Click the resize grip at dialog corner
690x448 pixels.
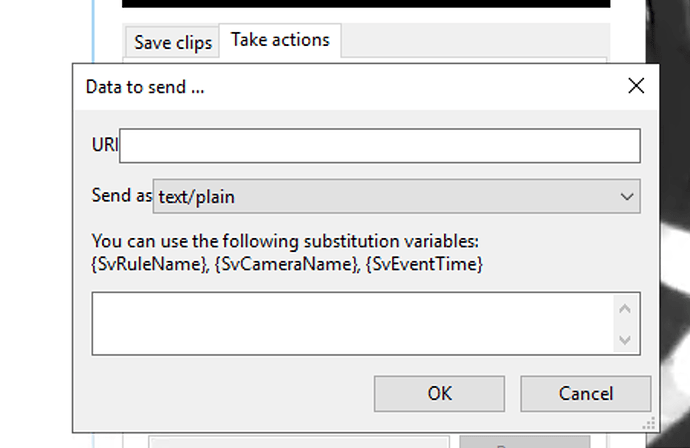click(x=649, y=423)
